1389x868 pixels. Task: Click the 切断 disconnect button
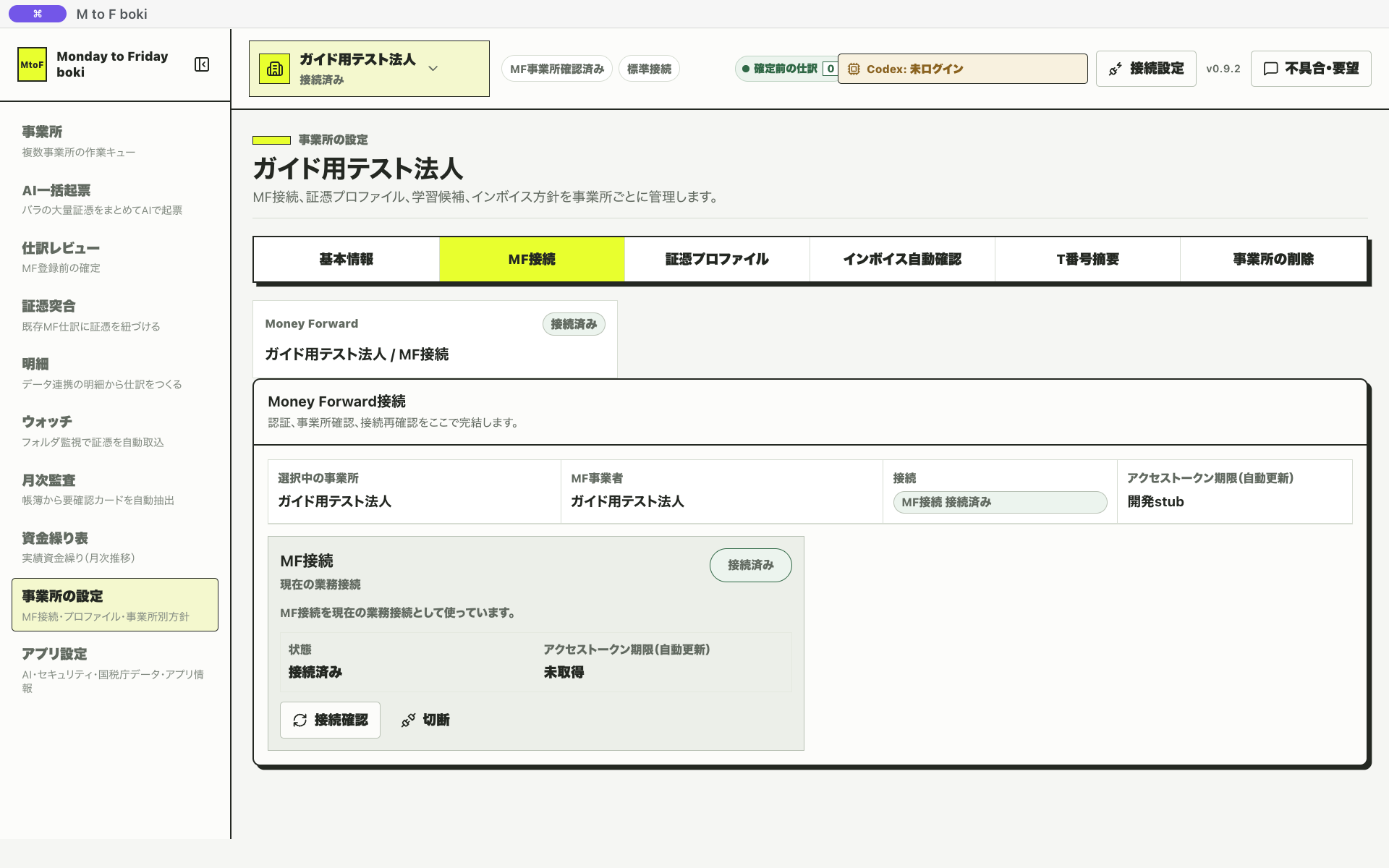pyautogui.click(x=425, y=720)
